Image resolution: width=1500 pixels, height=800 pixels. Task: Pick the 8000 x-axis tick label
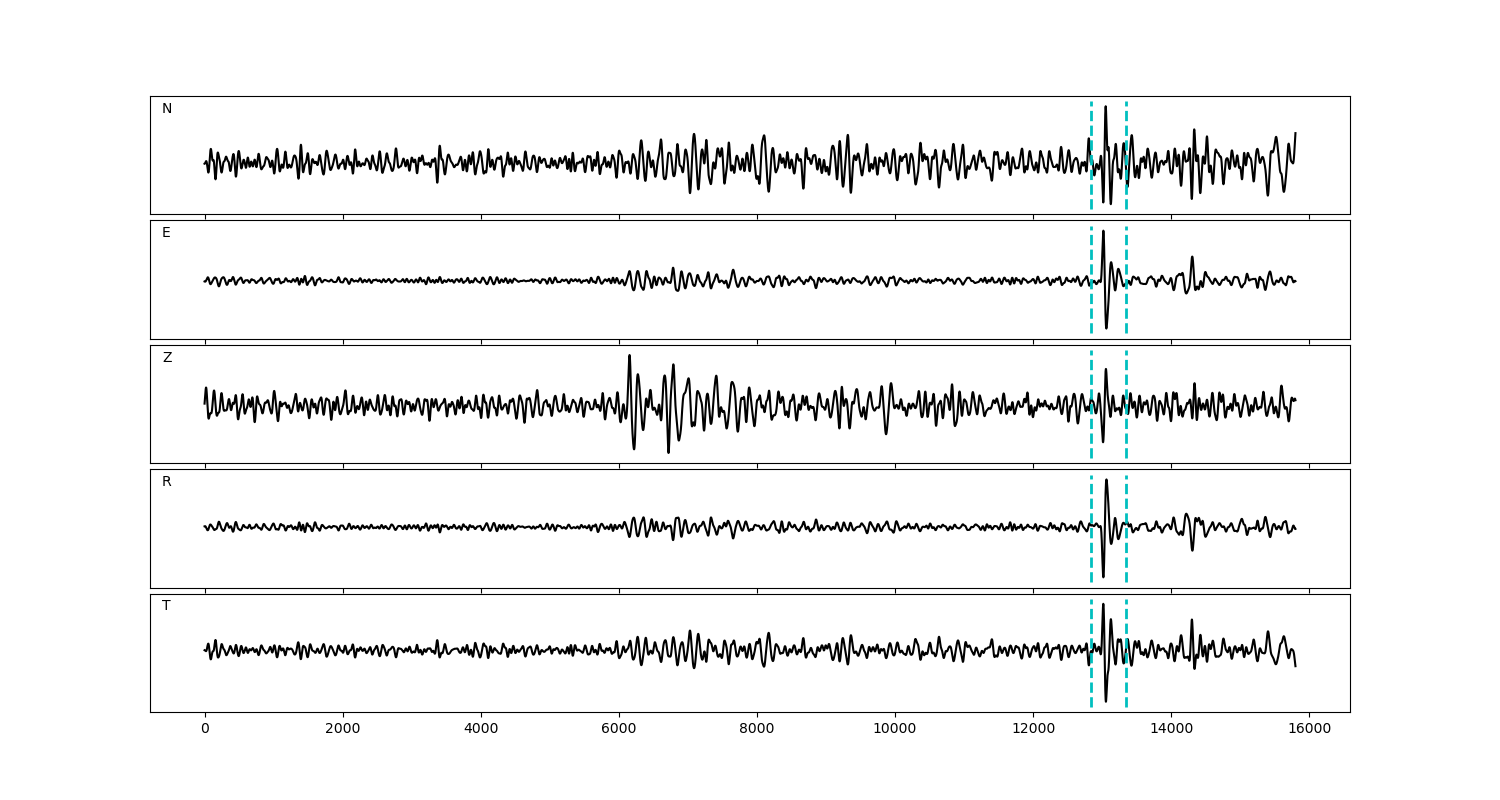click(757, 729)
